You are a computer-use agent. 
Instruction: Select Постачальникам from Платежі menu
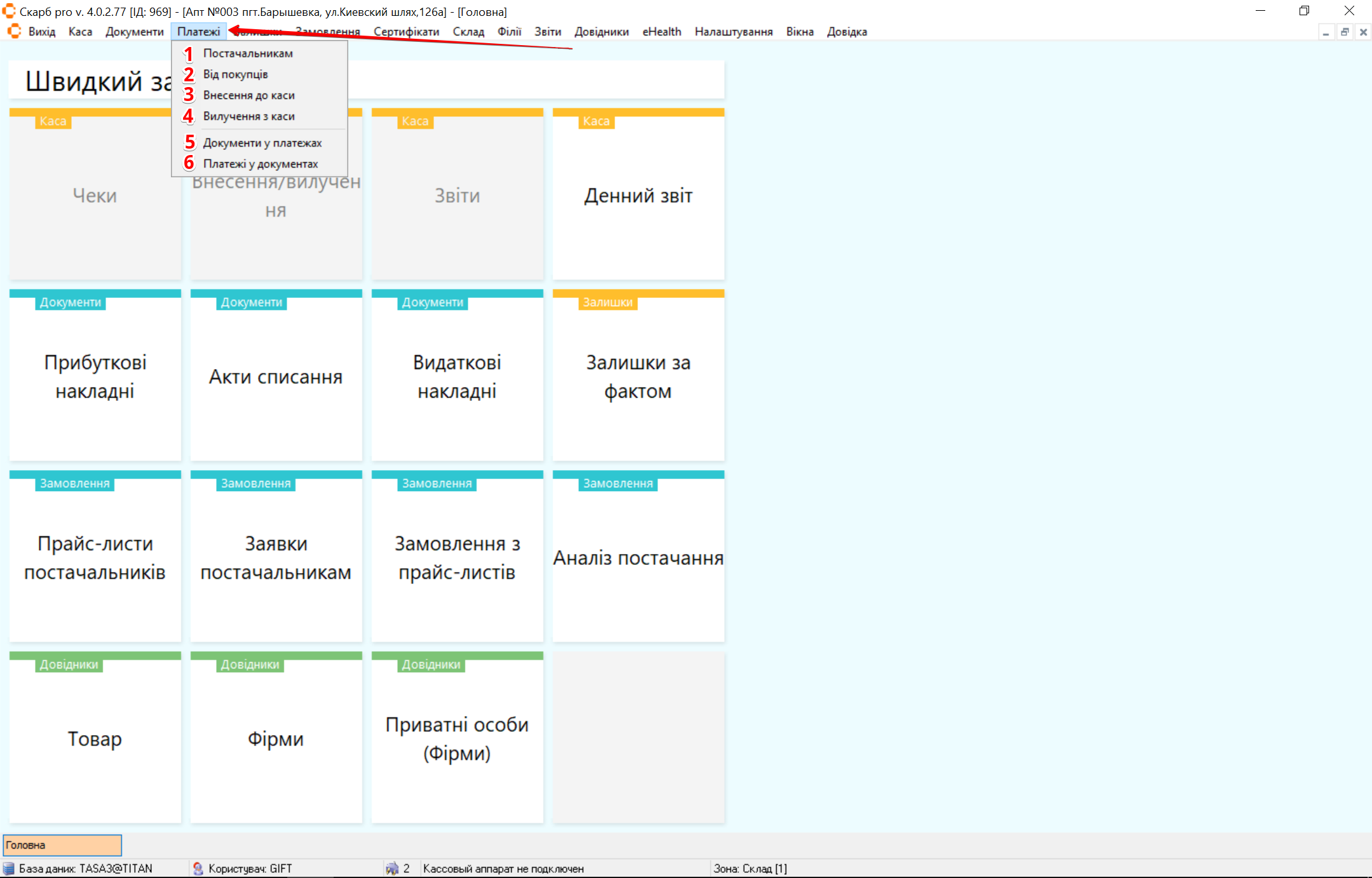(248, 53)
